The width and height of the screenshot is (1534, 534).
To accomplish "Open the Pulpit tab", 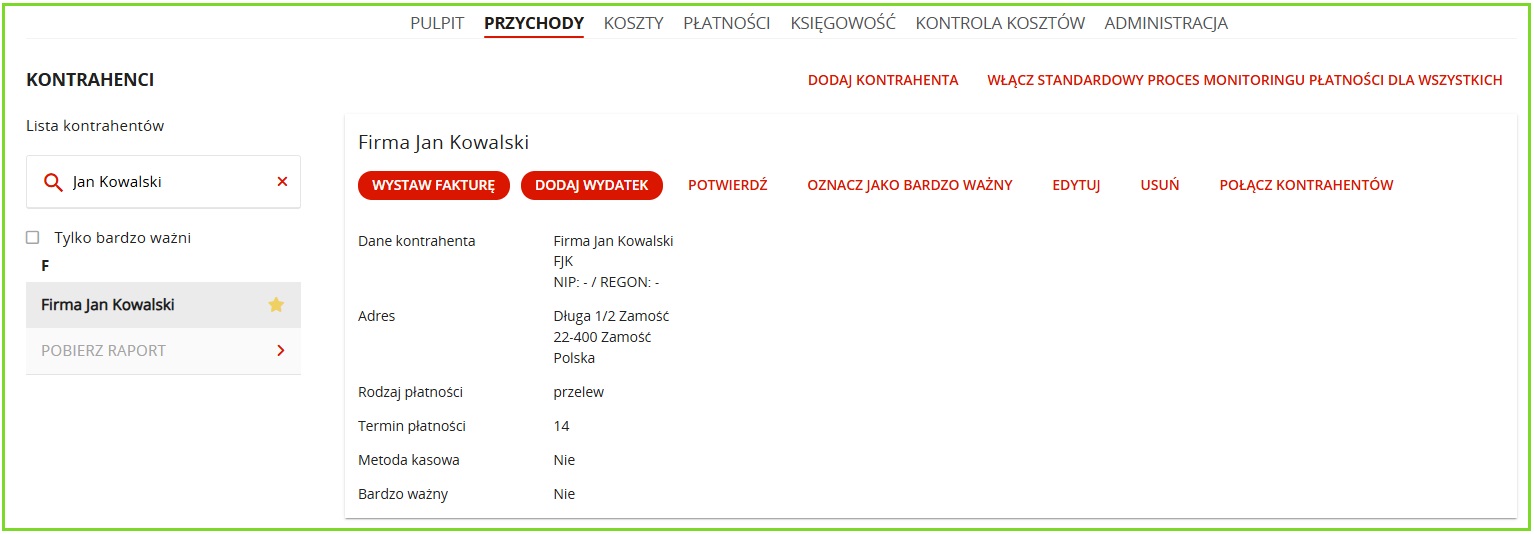I will click(437, 23).
